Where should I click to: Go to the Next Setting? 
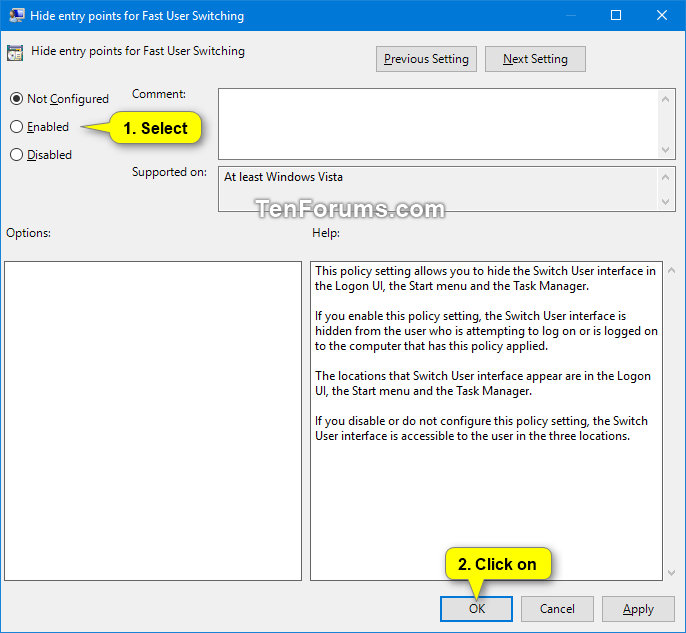click(535, 59)
